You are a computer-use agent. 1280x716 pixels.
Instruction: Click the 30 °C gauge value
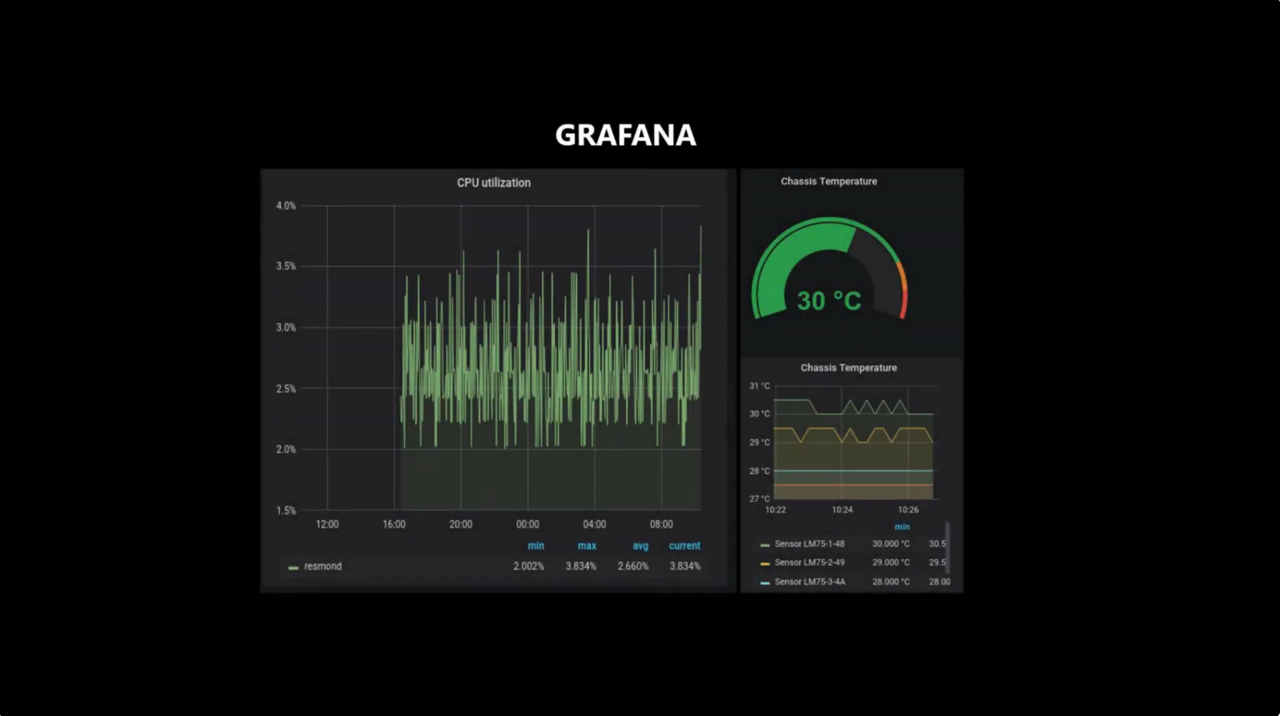click(x=828, y=300)
